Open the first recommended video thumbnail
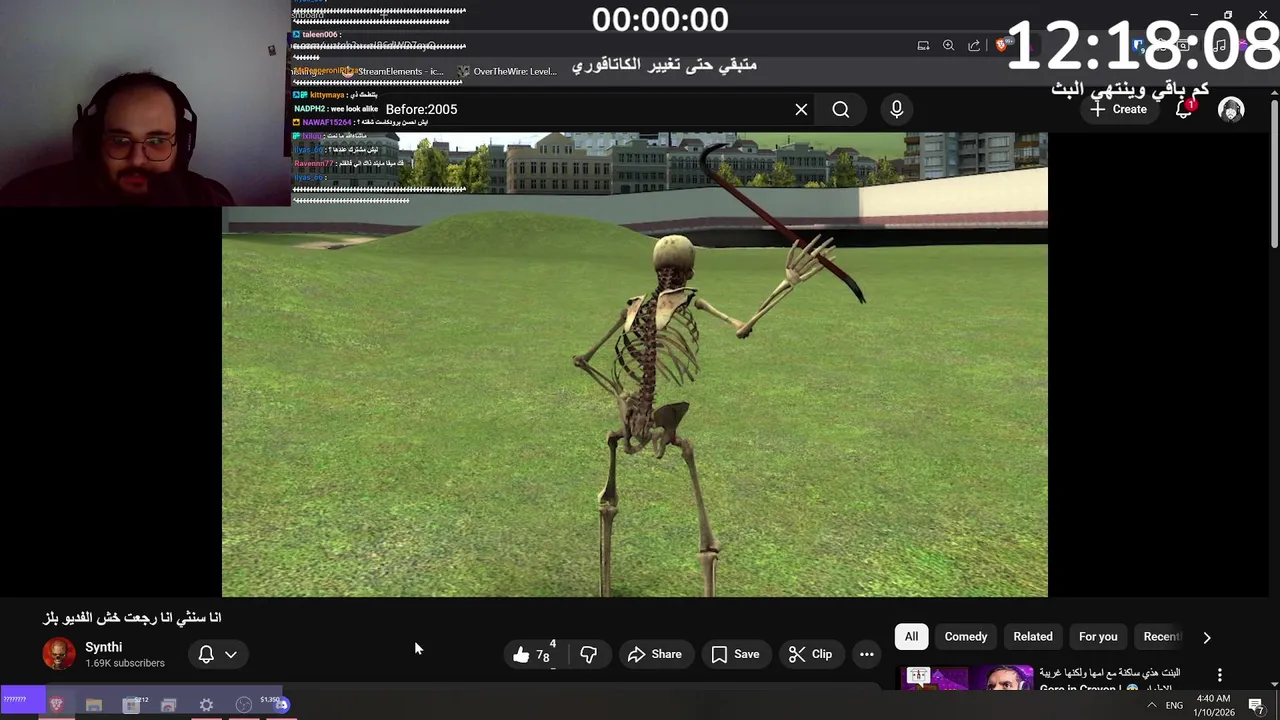Screen dimensions: 1280x720 (965, 678)
